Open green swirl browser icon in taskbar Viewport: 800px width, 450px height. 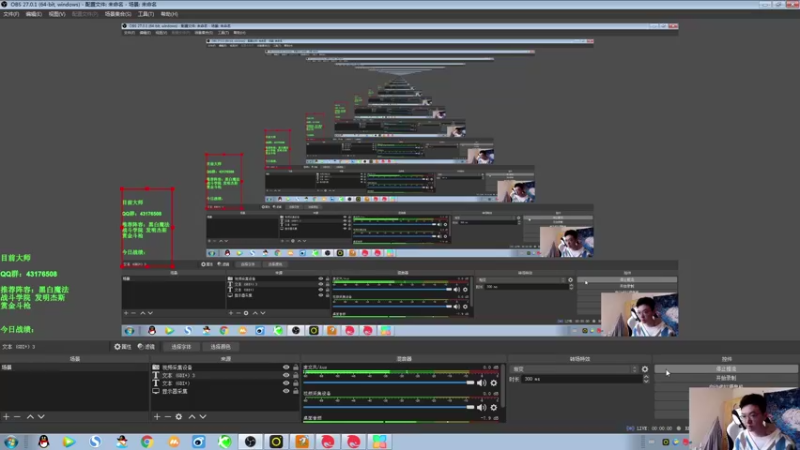pos(224,441)
